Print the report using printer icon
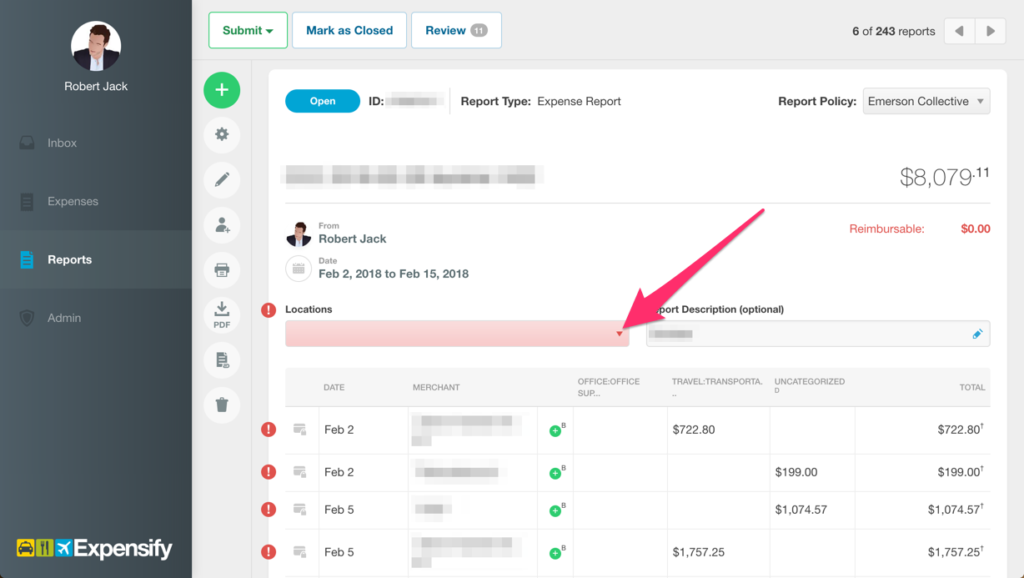This screenshot has height=578, width=1024. 222,270
